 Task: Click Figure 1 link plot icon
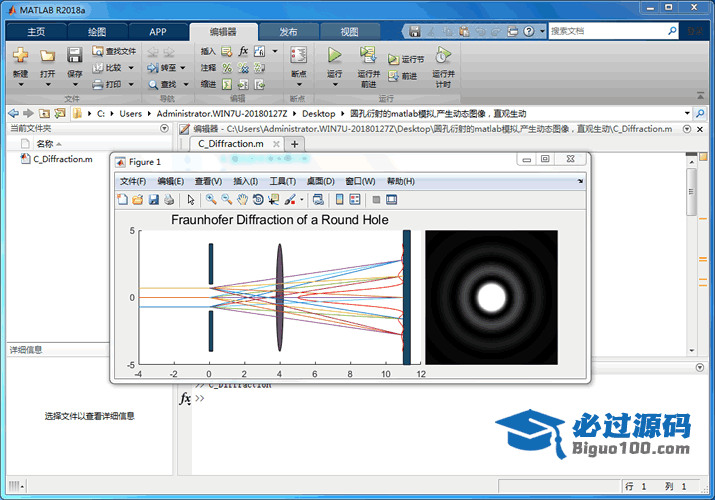[318, 200]
